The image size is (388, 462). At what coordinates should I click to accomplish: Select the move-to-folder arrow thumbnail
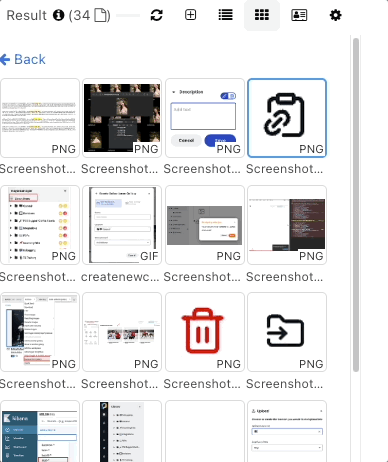(287, 332)
